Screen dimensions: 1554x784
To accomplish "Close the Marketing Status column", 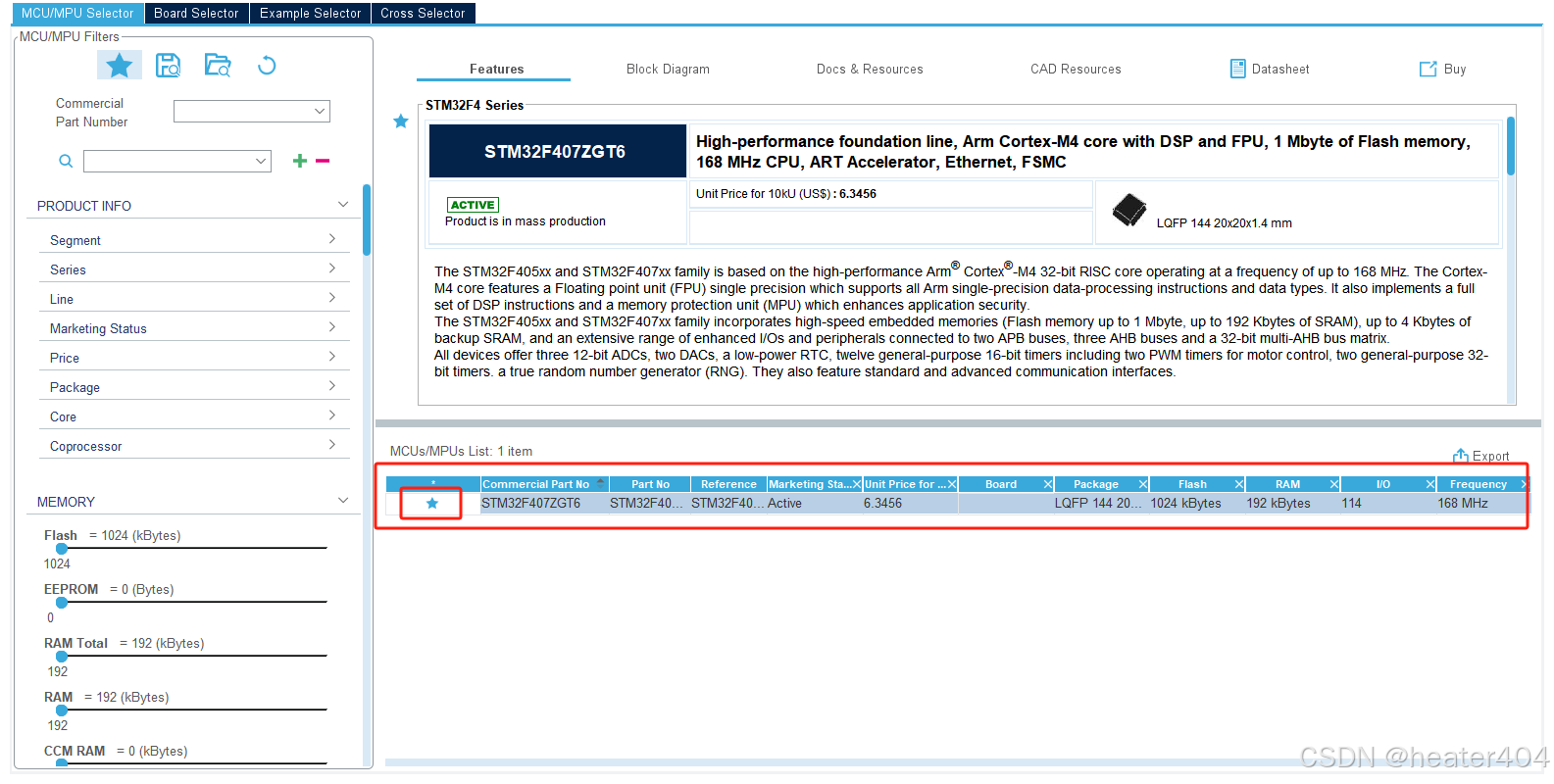I will click(856, 484).
